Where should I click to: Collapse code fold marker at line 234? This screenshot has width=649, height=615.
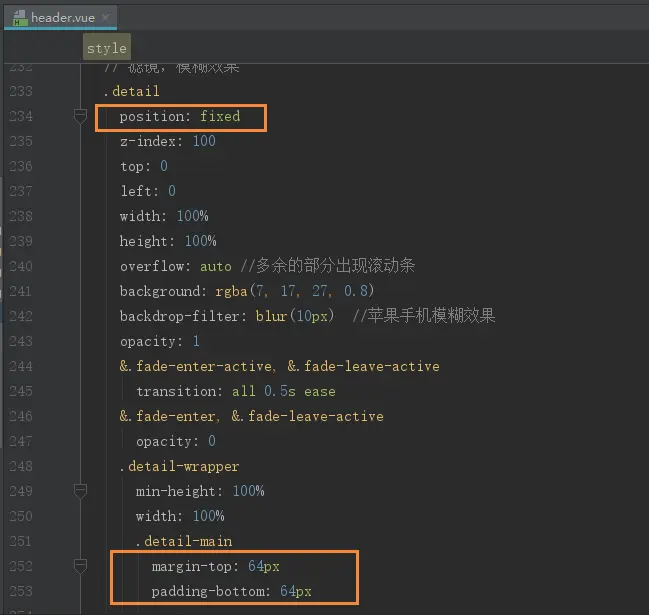(x=80, y=116)
